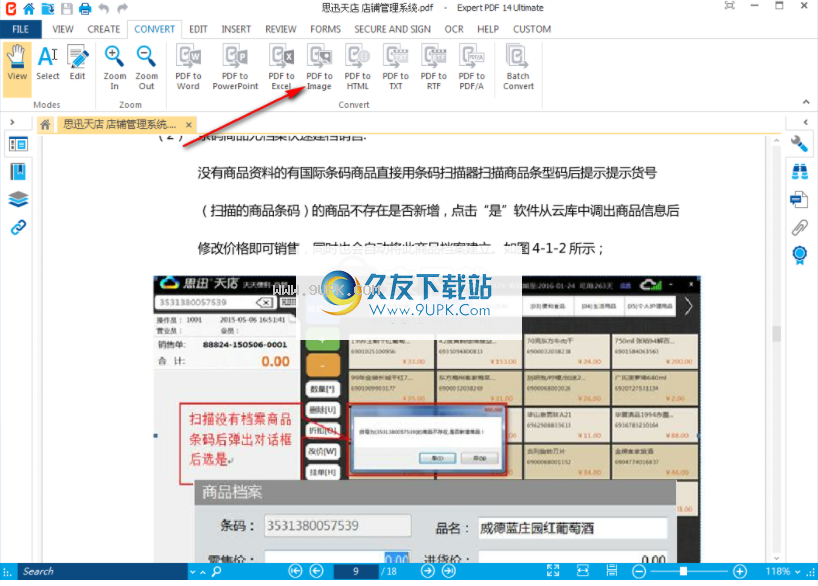
Task: Activate the Edit mode tool
Action: 77,64
